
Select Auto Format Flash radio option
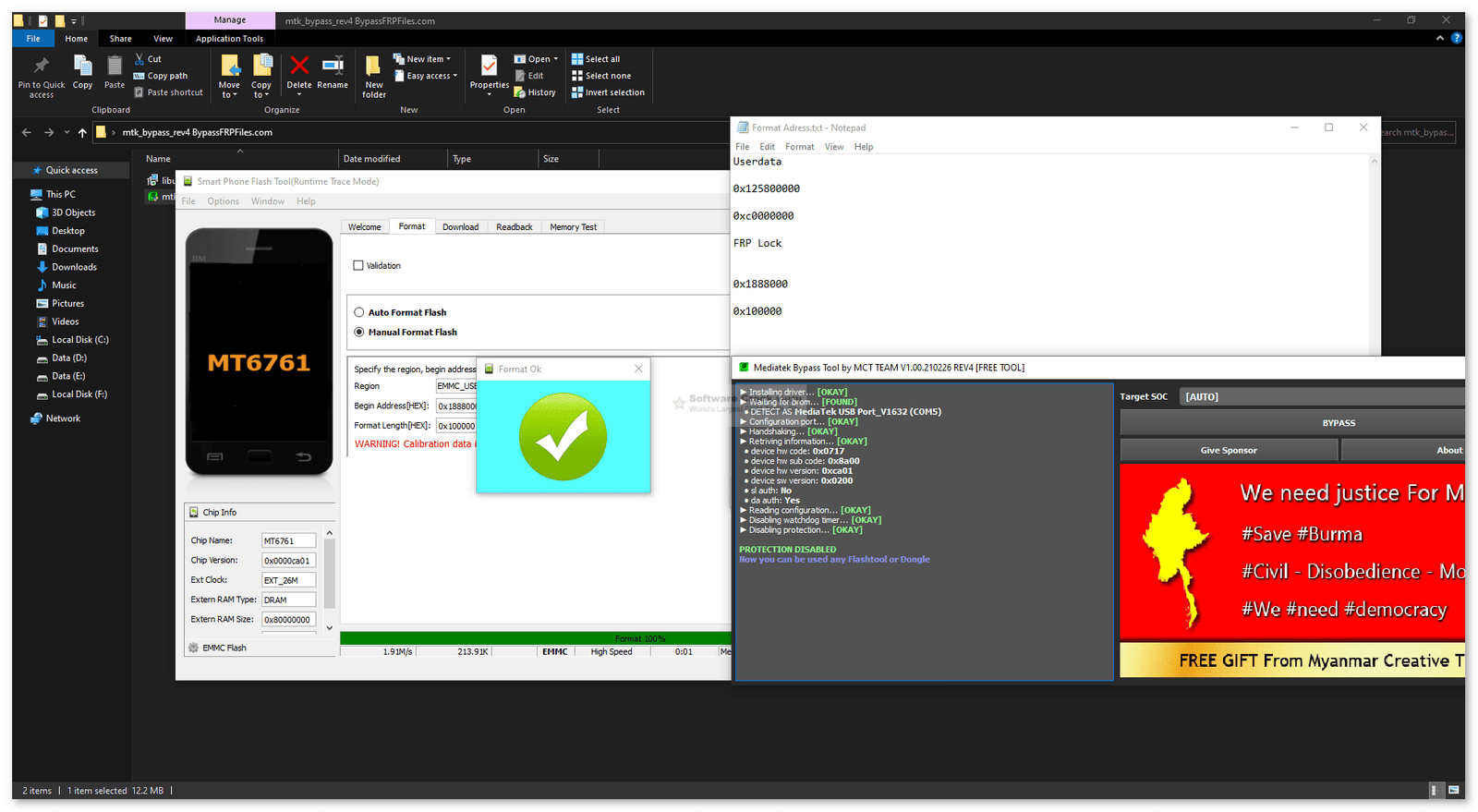(x=359, y=313)
